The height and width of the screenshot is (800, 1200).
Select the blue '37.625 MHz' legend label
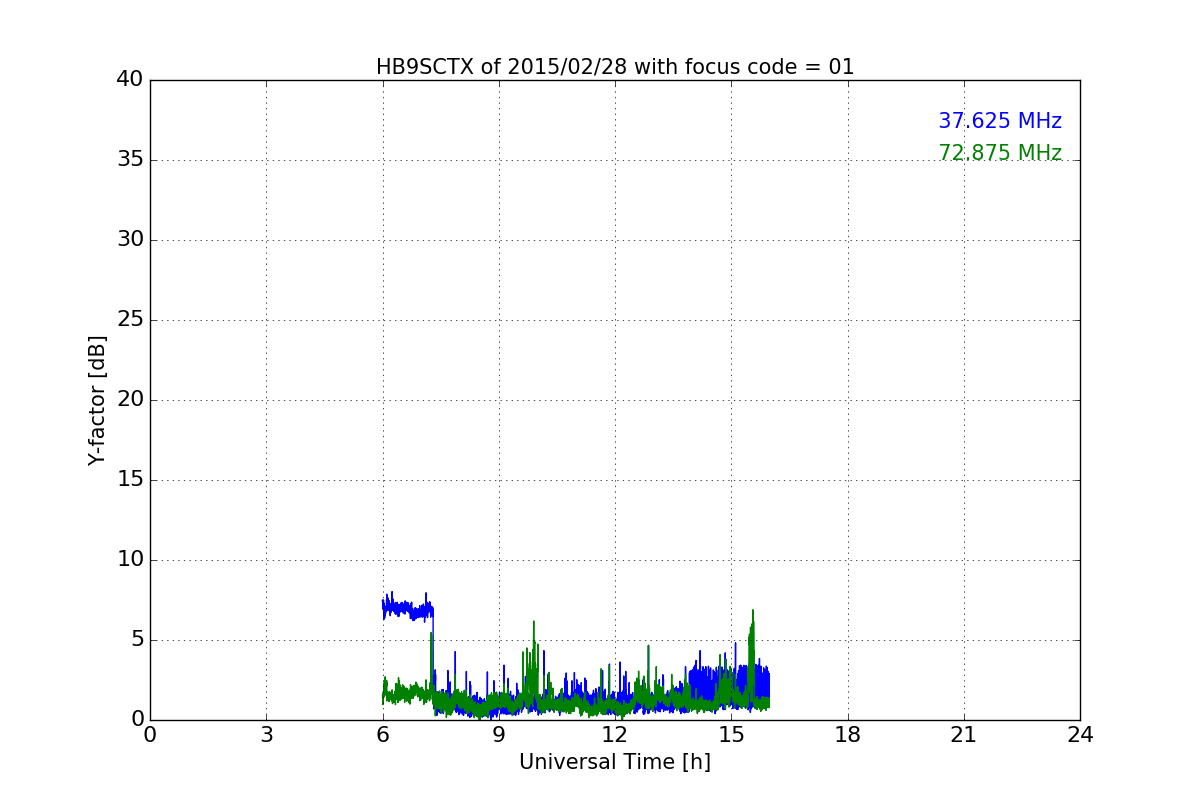point(1000,121)
